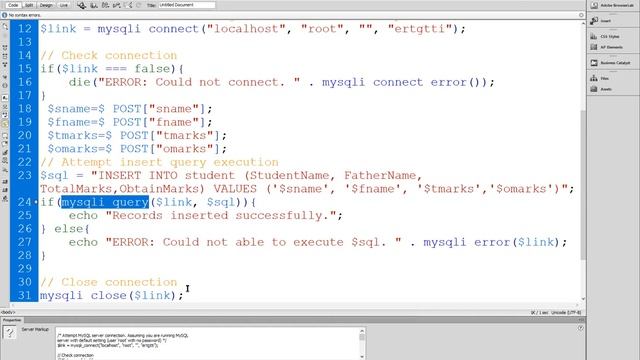Click the code editor vertical scrollbar thumb
This screenshot has height=360, width=640.
click(x=583, y=184)
